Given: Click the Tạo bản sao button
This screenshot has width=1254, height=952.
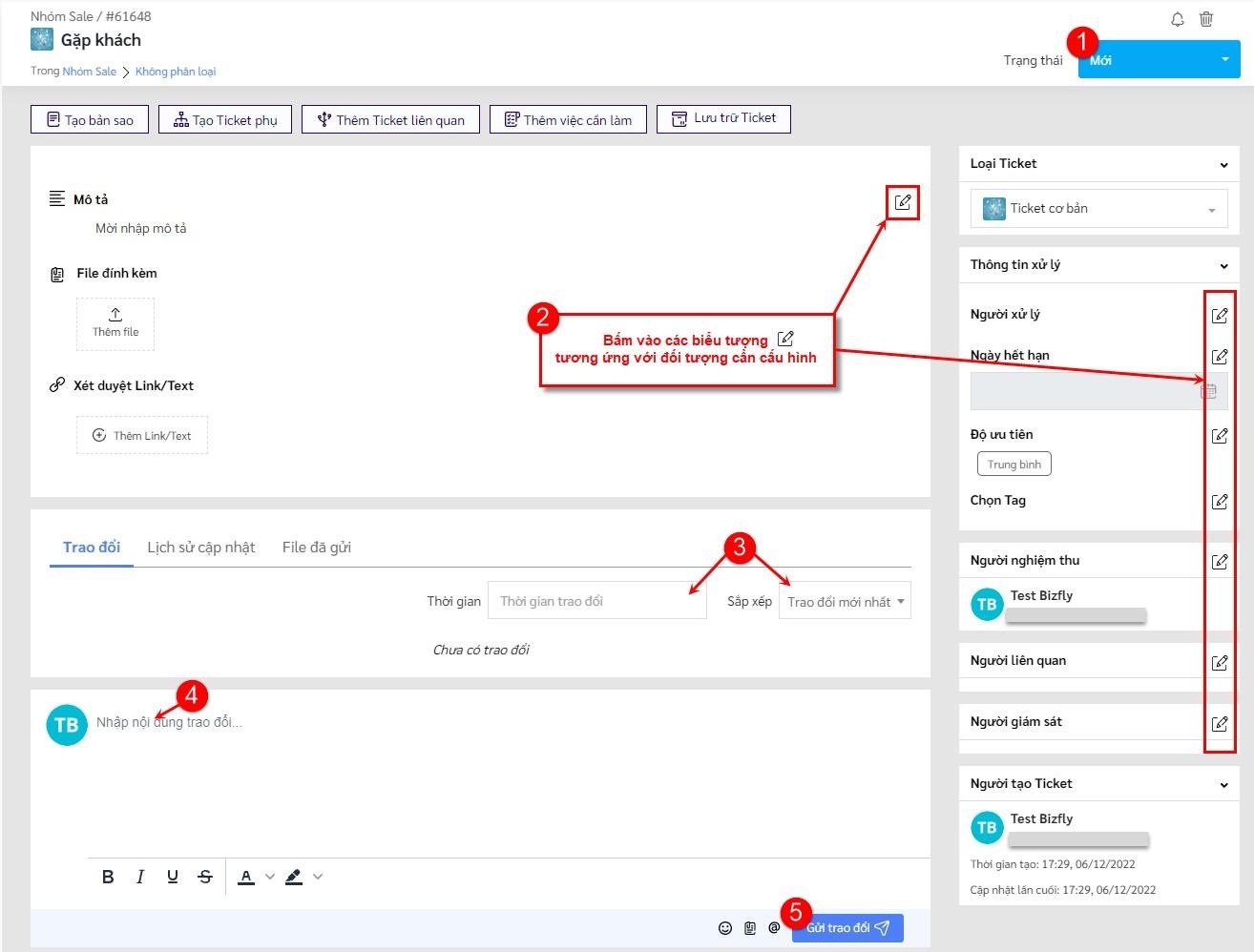Looking at the screenshot, I should [90, 119].
